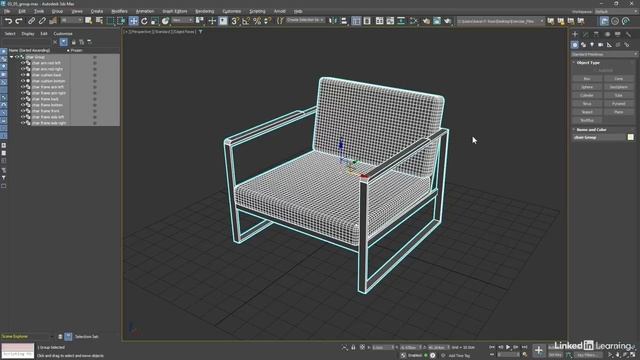
Task: Open the Workspaces dropdown
Action: tap(616, 11)
